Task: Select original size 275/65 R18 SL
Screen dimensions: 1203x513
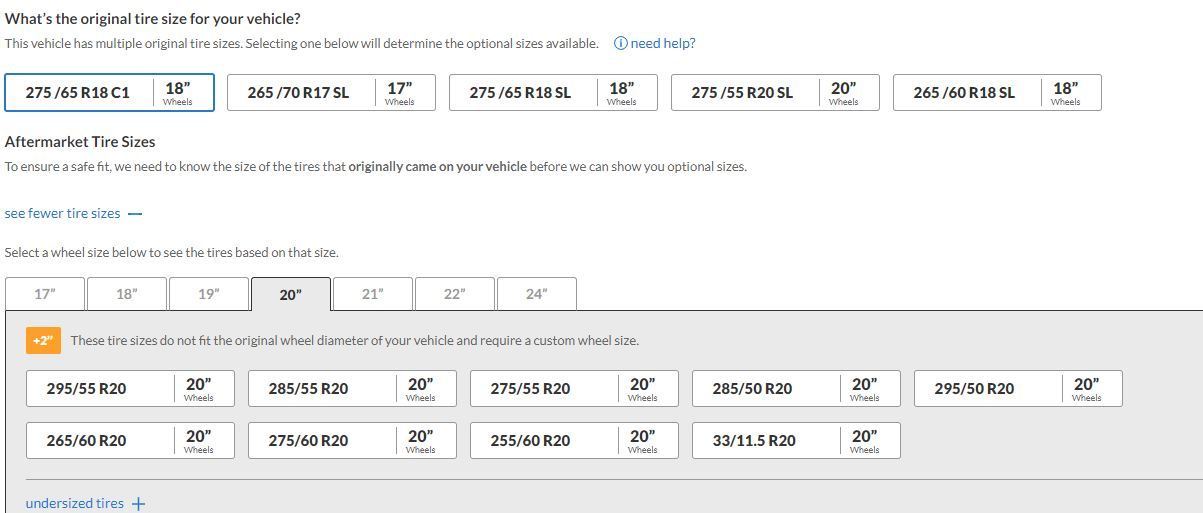Action: pos(553,93)
